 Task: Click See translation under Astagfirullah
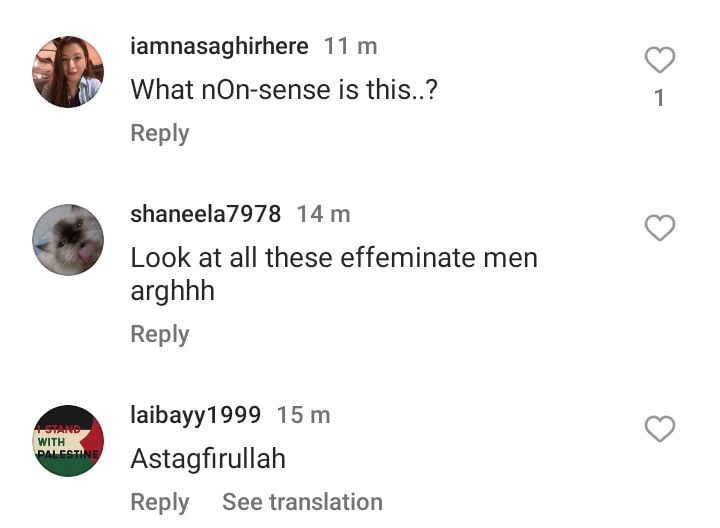click(302, 502)
